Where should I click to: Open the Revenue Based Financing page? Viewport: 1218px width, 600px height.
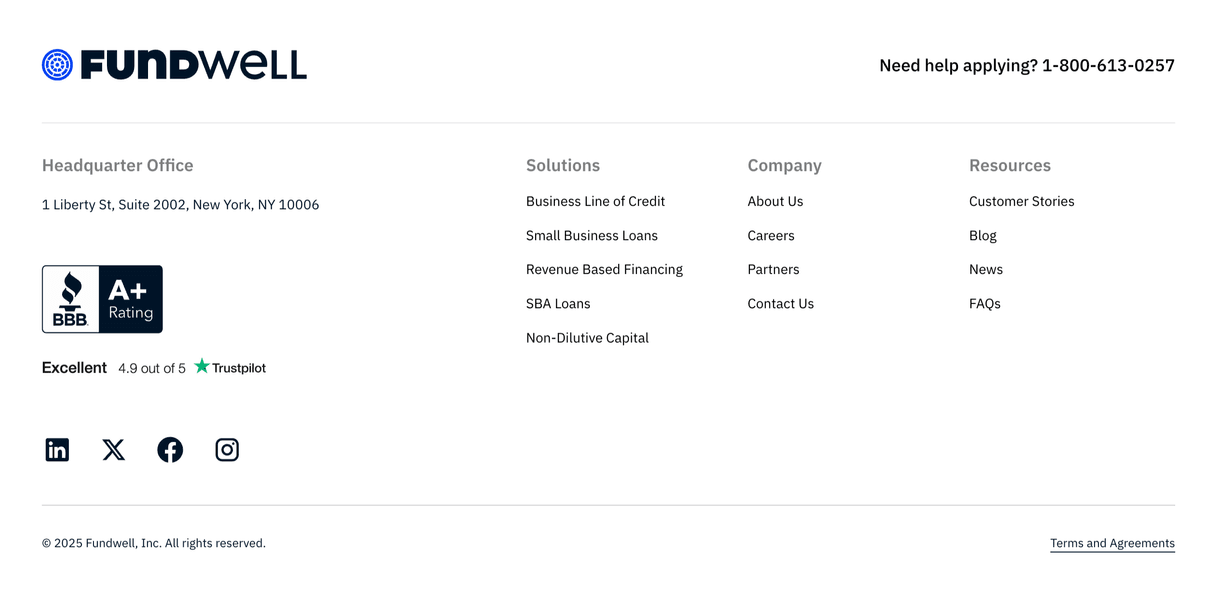click(604, 269)
